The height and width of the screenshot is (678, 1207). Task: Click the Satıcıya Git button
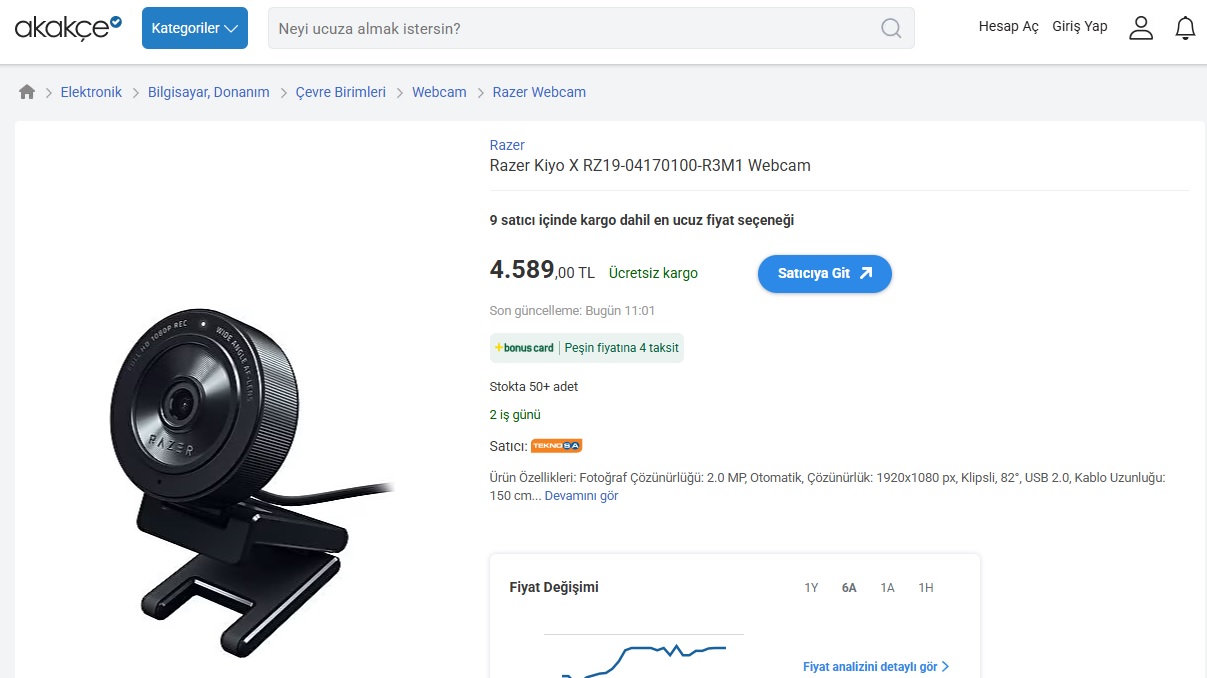tap(825, 273)
